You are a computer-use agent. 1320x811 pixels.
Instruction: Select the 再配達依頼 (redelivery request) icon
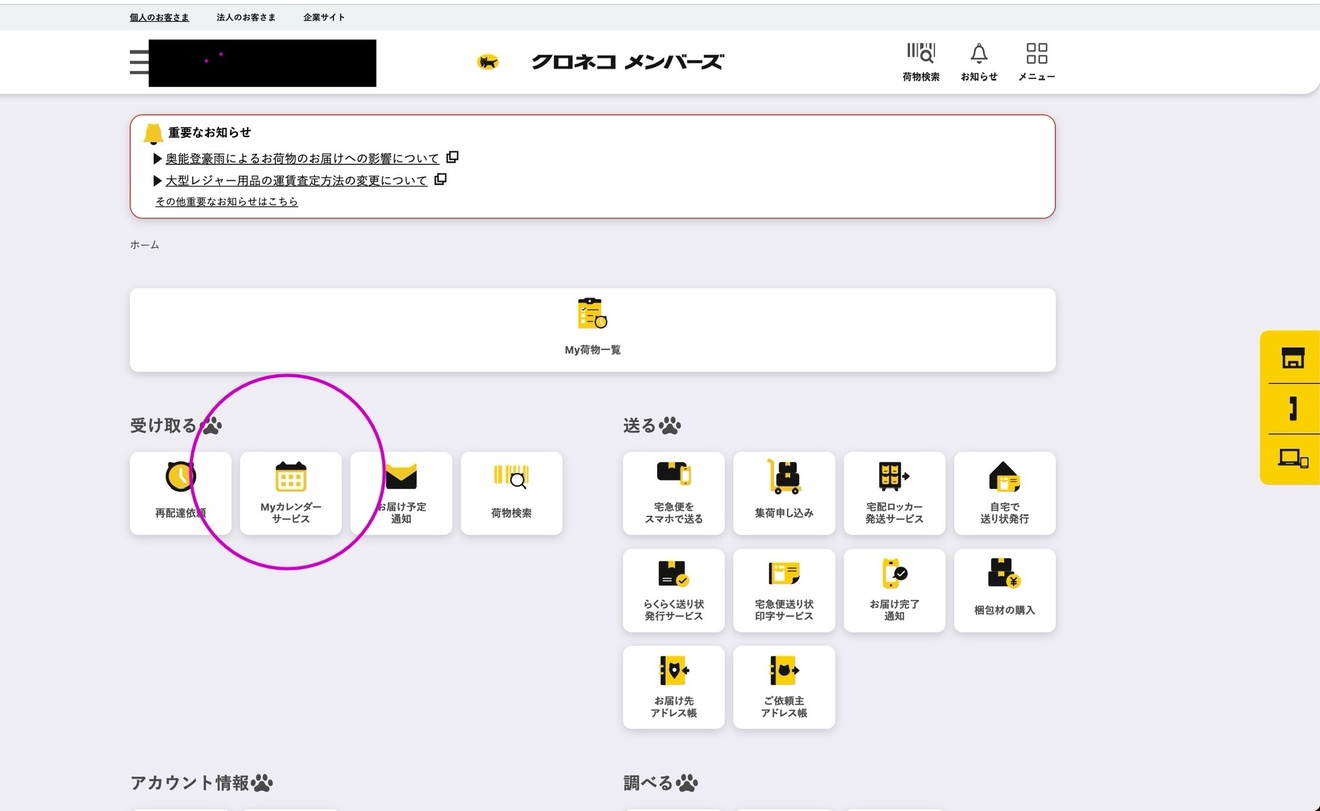click(181, 492)
